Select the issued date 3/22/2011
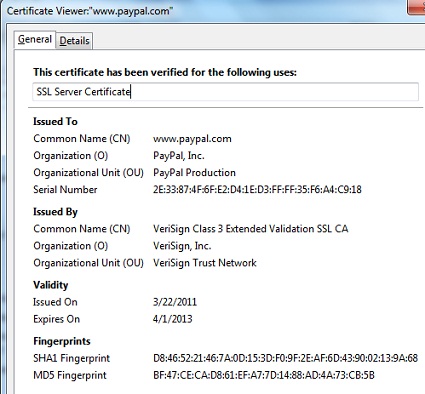 [x=175, y=302]
